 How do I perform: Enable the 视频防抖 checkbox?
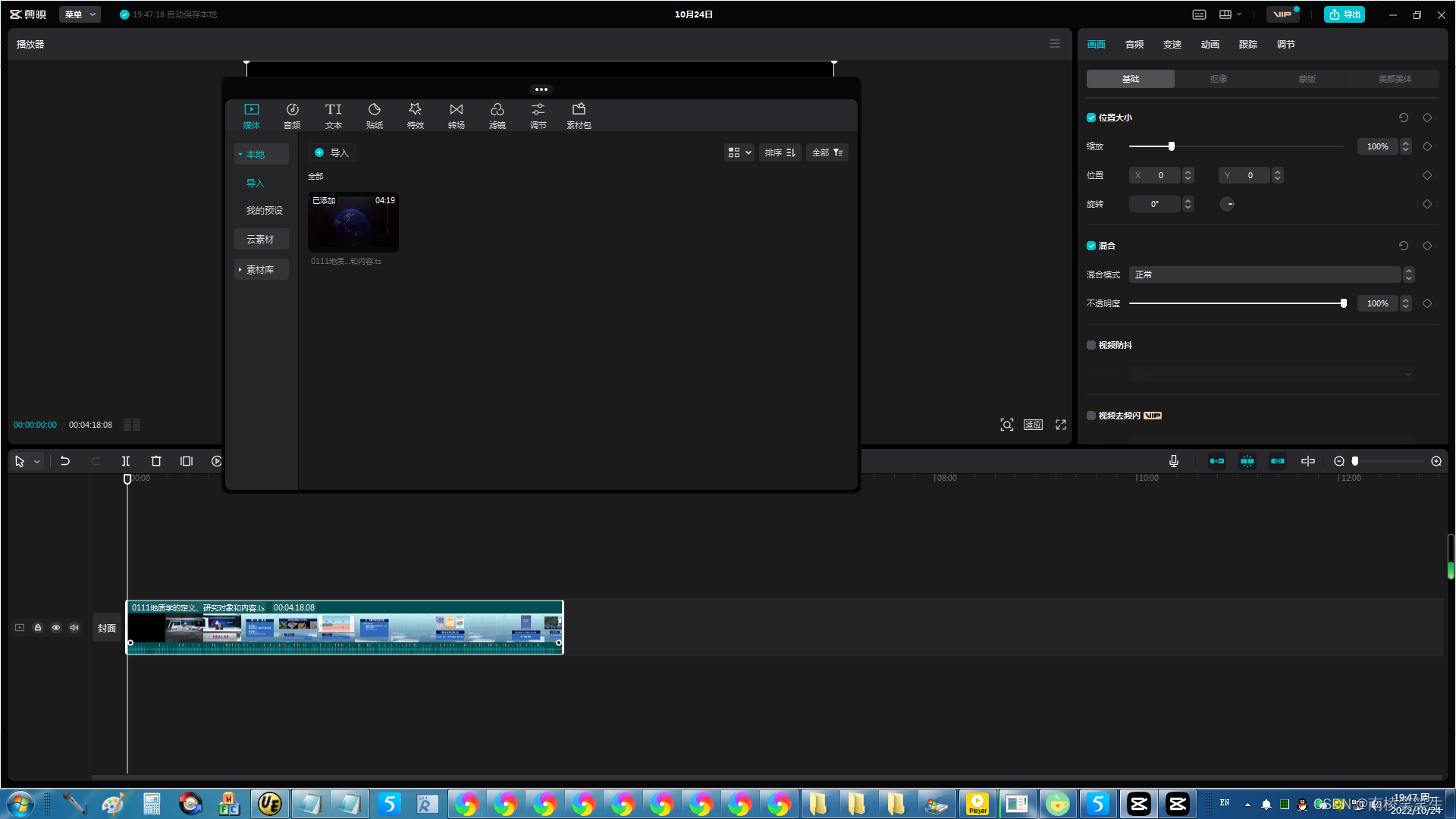pyautogui.click(x=1091, y=345)
